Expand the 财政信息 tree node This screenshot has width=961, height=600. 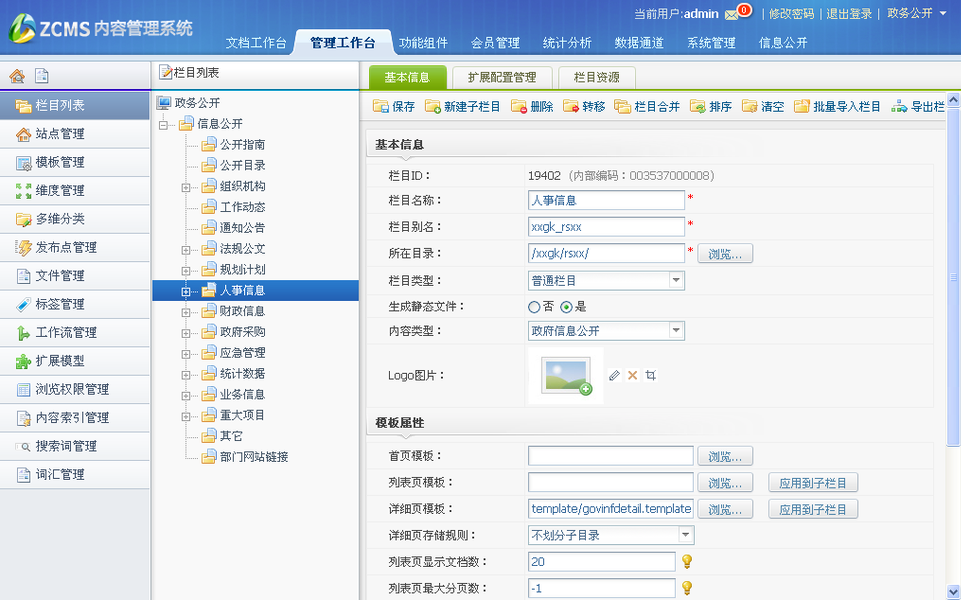(x=188, y=310)
